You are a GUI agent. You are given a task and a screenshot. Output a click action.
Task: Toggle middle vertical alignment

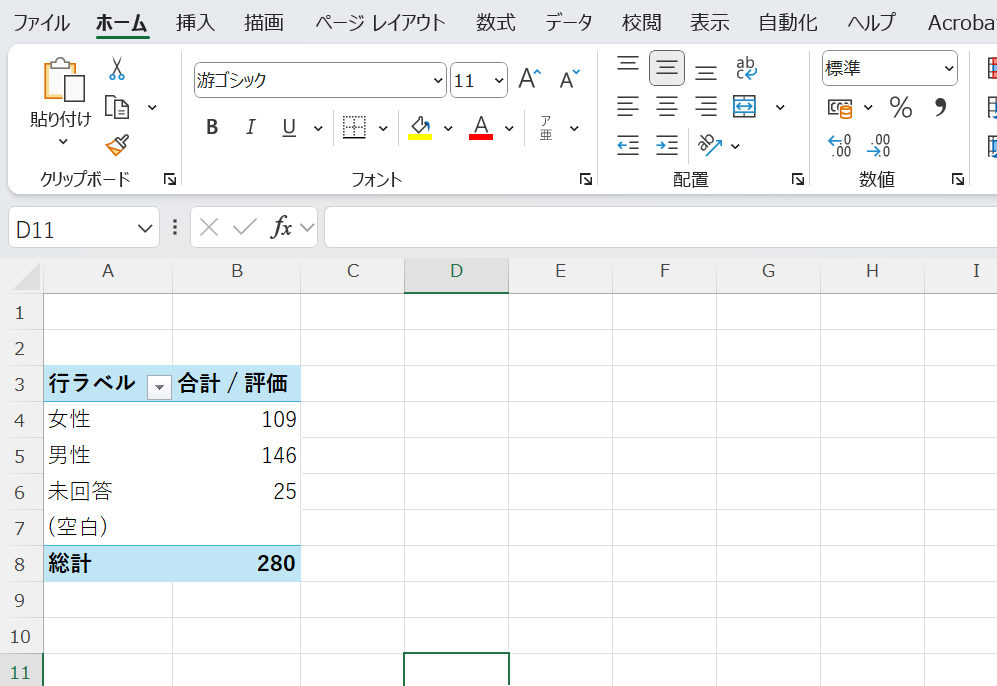coord(667,68)
